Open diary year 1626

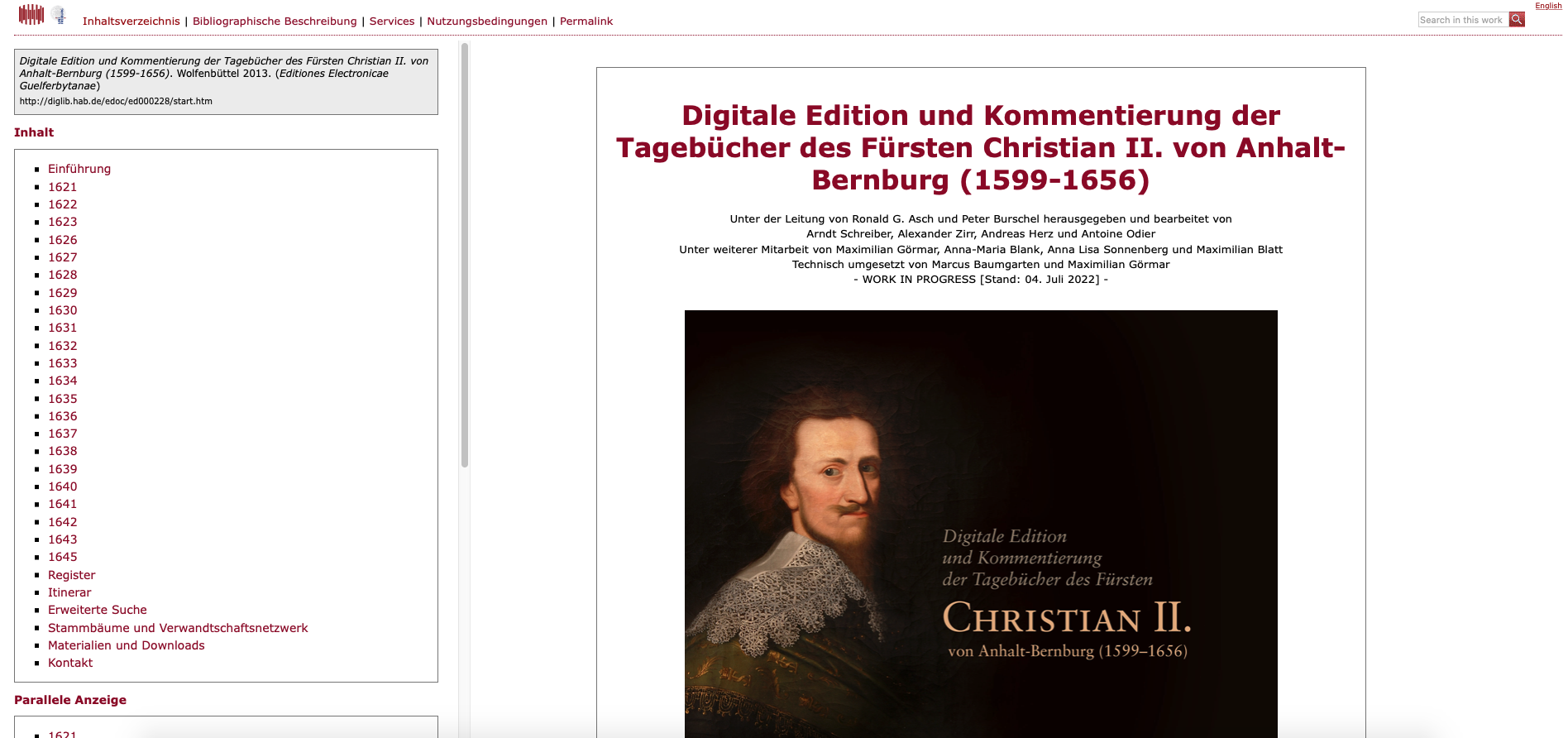click(63, 240)
